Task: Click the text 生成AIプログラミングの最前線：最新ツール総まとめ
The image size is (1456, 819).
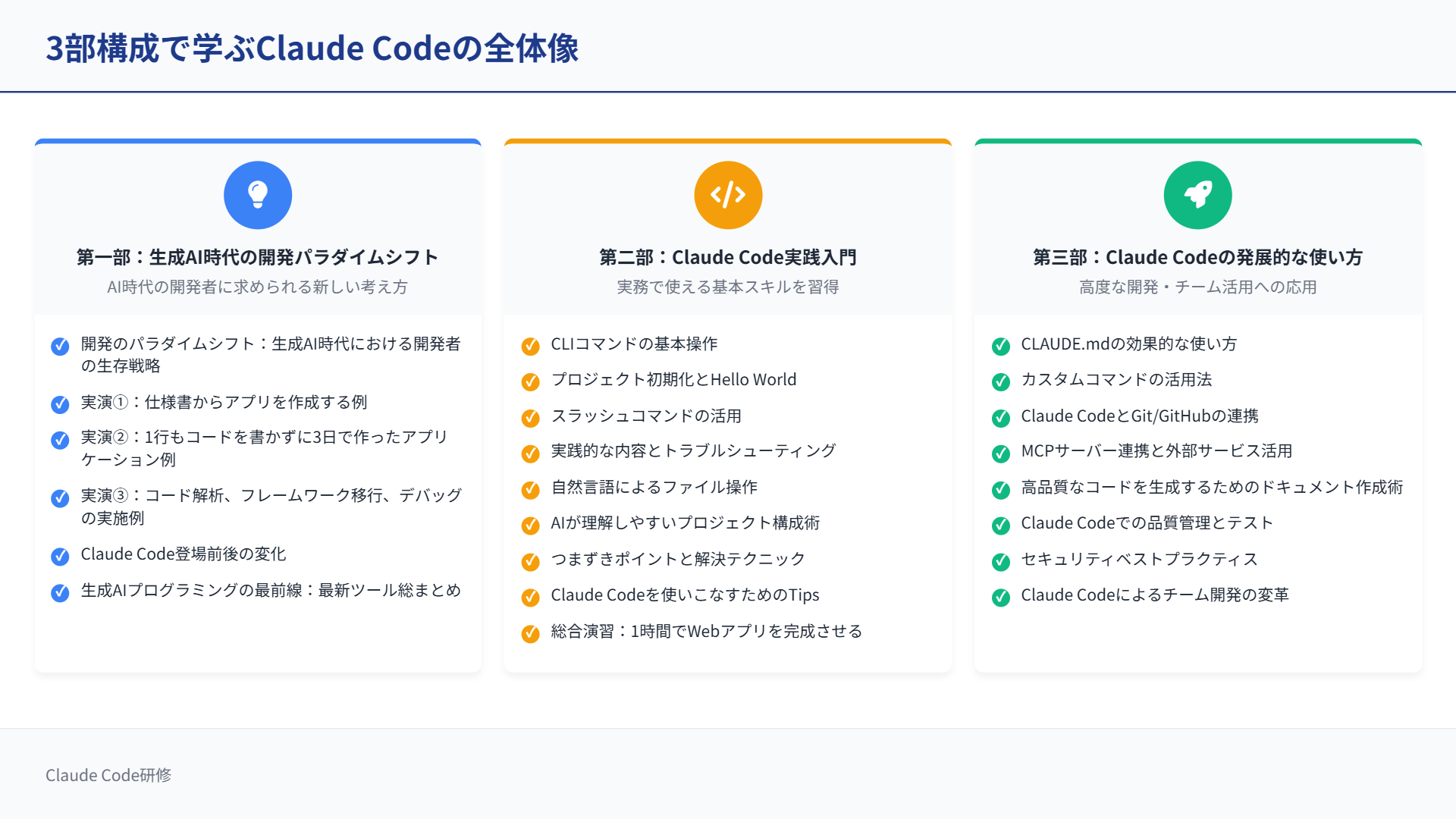Action: pos(271,590)
